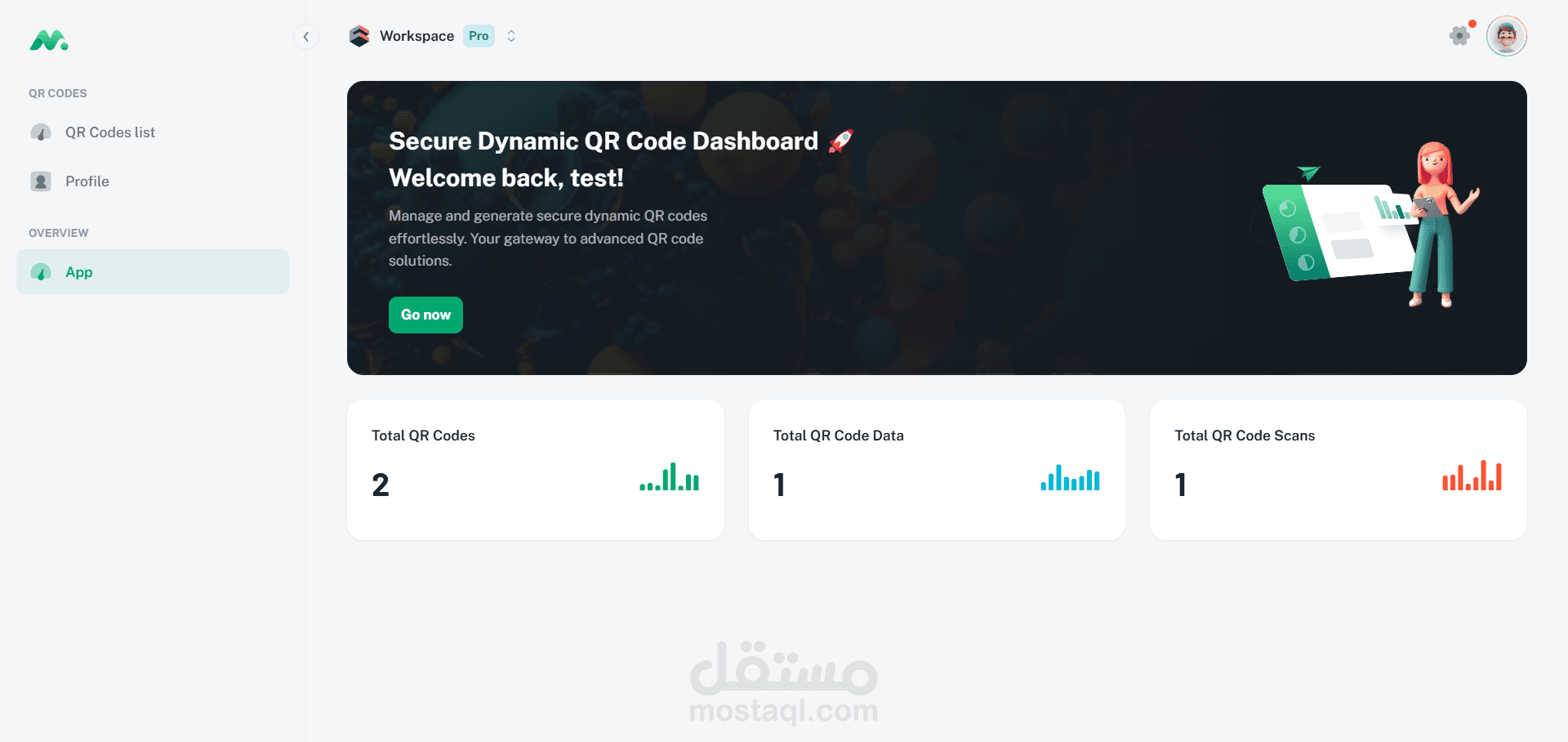Collapse the sidebar with the chevron button
Image resolution: width=1568 pixels, height=742 pixels.
(305, 37)
